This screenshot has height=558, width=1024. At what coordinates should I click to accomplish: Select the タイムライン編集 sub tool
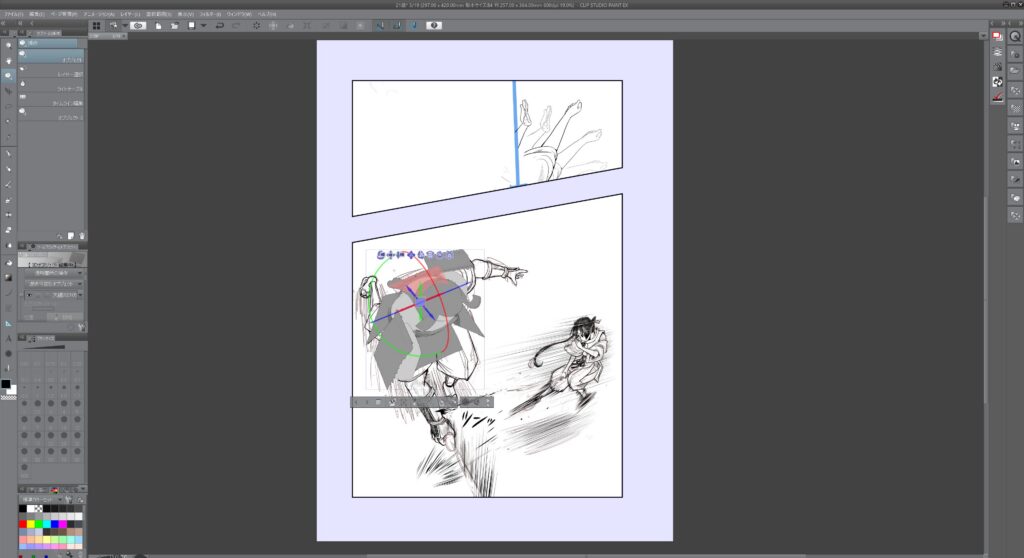click(52, 100)
